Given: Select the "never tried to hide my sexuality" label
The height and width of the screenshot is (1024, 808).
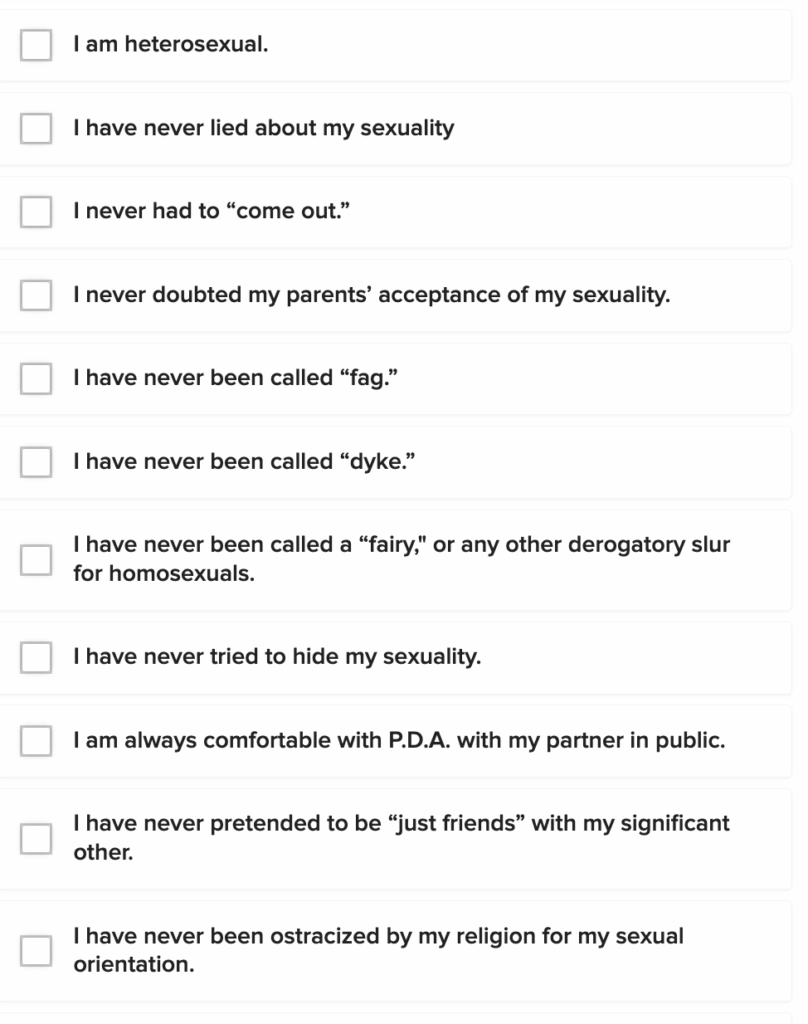Looking at the screenshot, I should (277, 658).
